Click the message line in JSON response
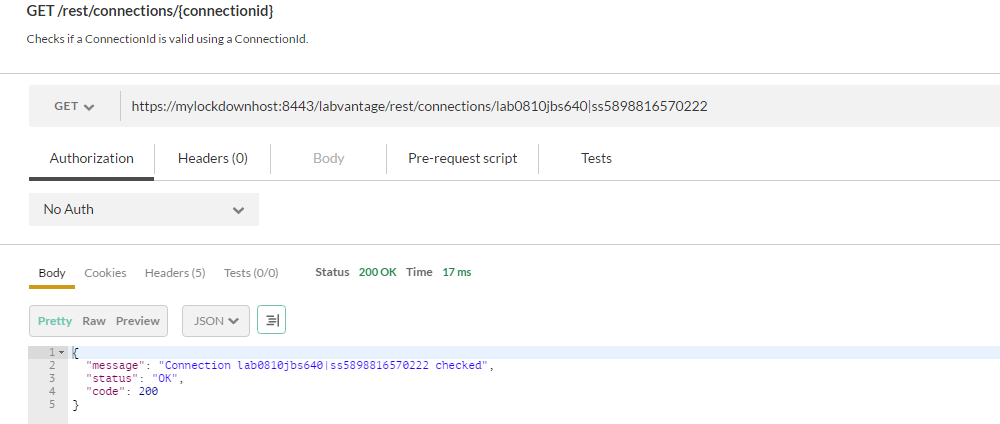The image size is (1000, 424). (x=290, y=365)
